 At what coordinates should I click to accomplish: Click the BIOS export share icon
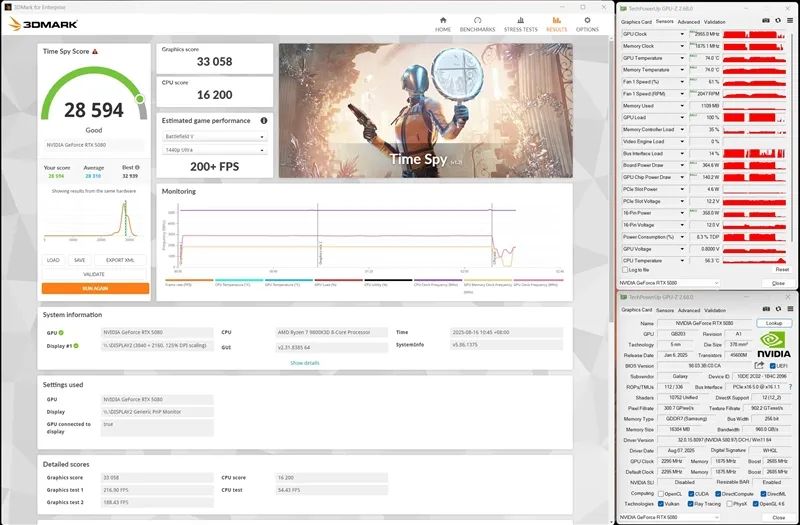[759, 365]
